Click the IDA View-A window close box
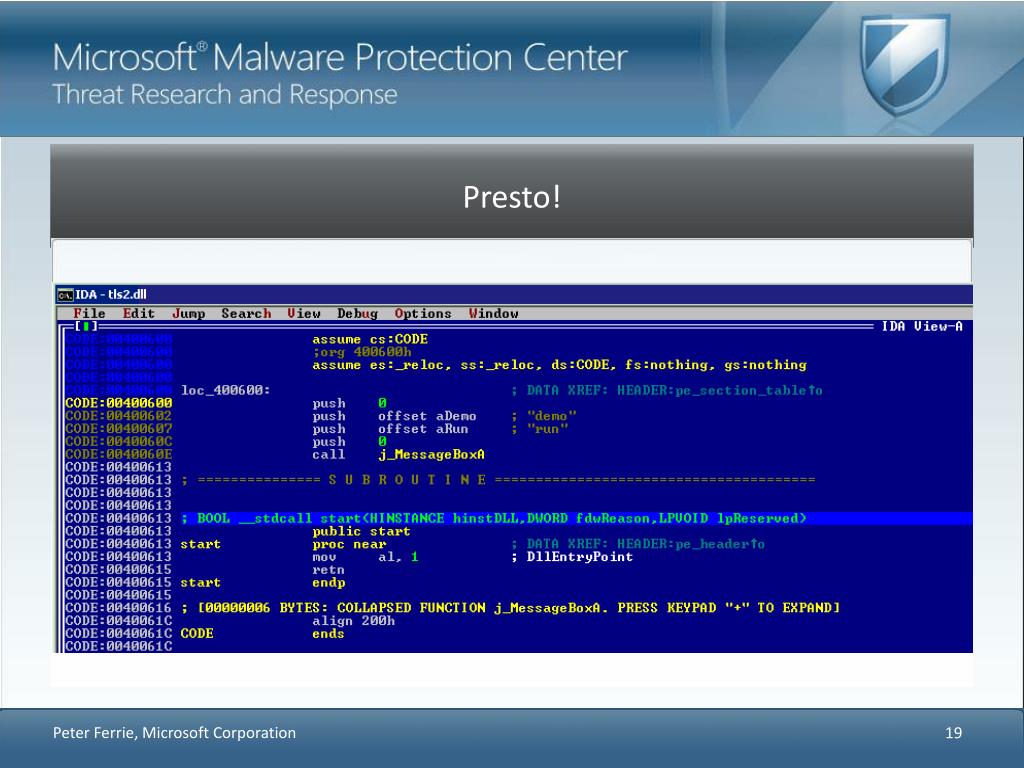Screen dimensions: 1024x768 click(x=86, y=326)
